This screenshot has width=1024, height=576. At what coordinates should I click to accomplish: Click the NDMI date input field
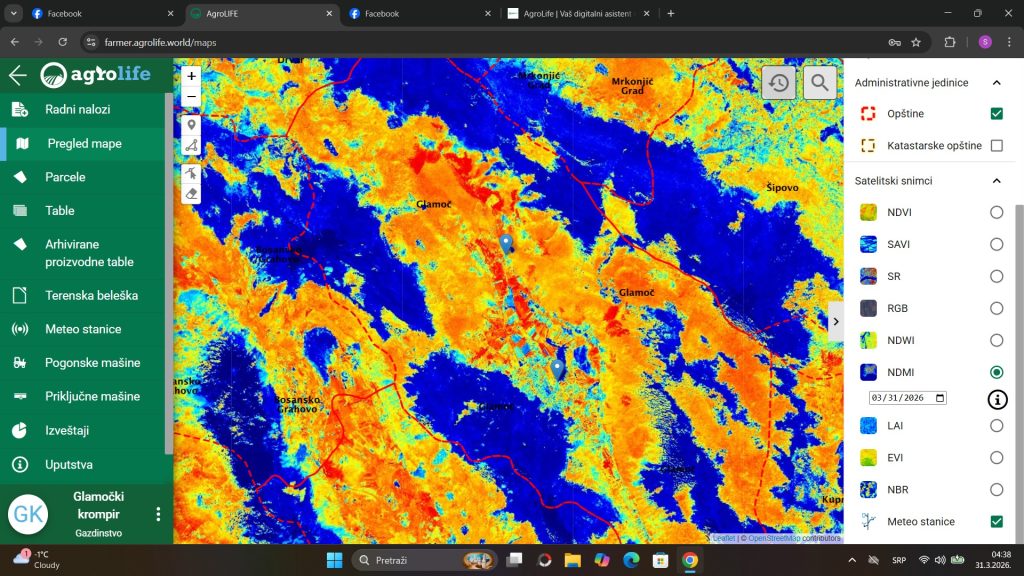[x=907, y=398]
